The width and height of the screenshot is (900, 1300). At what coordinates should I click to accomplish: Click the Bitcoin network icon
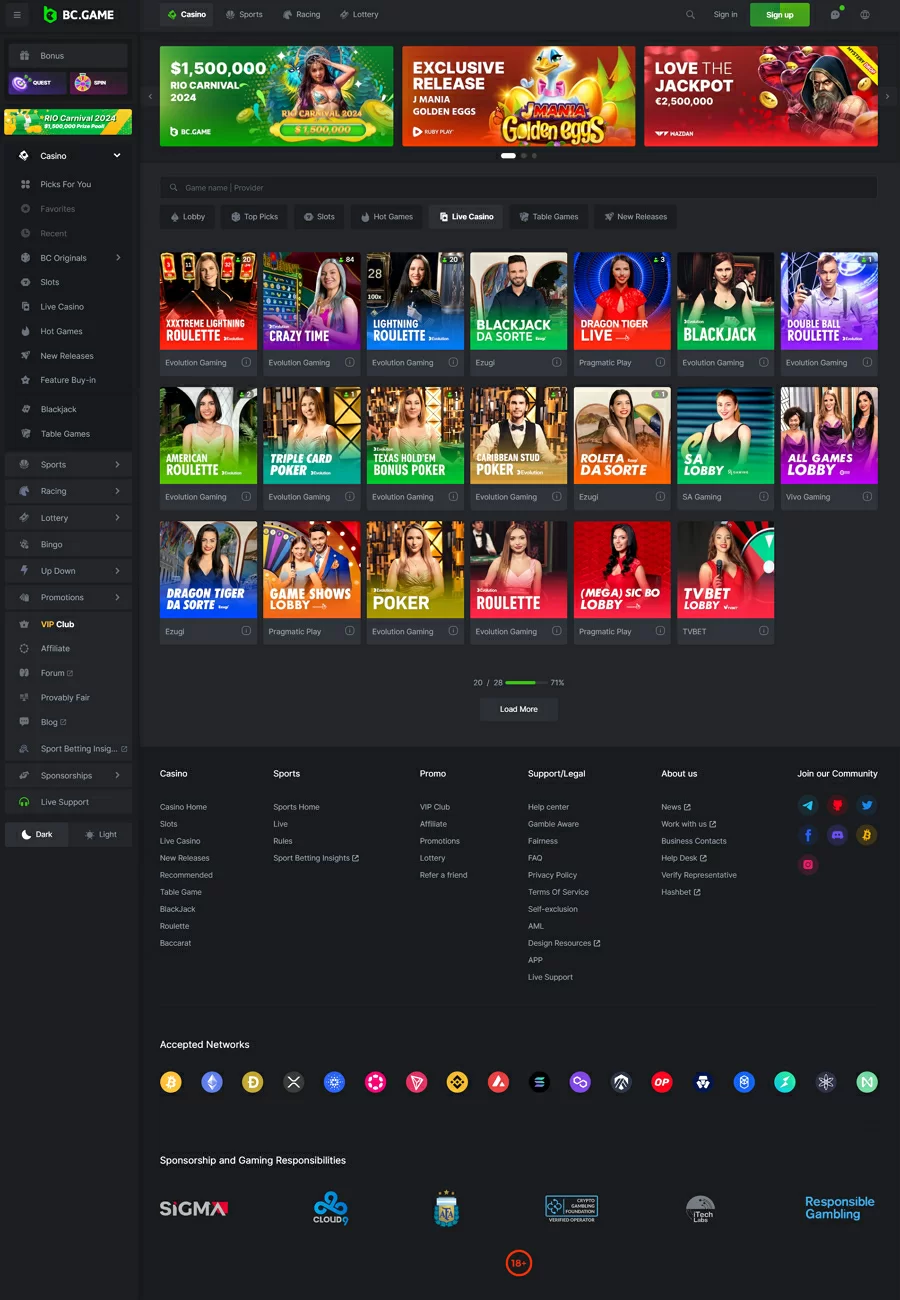171,1082
